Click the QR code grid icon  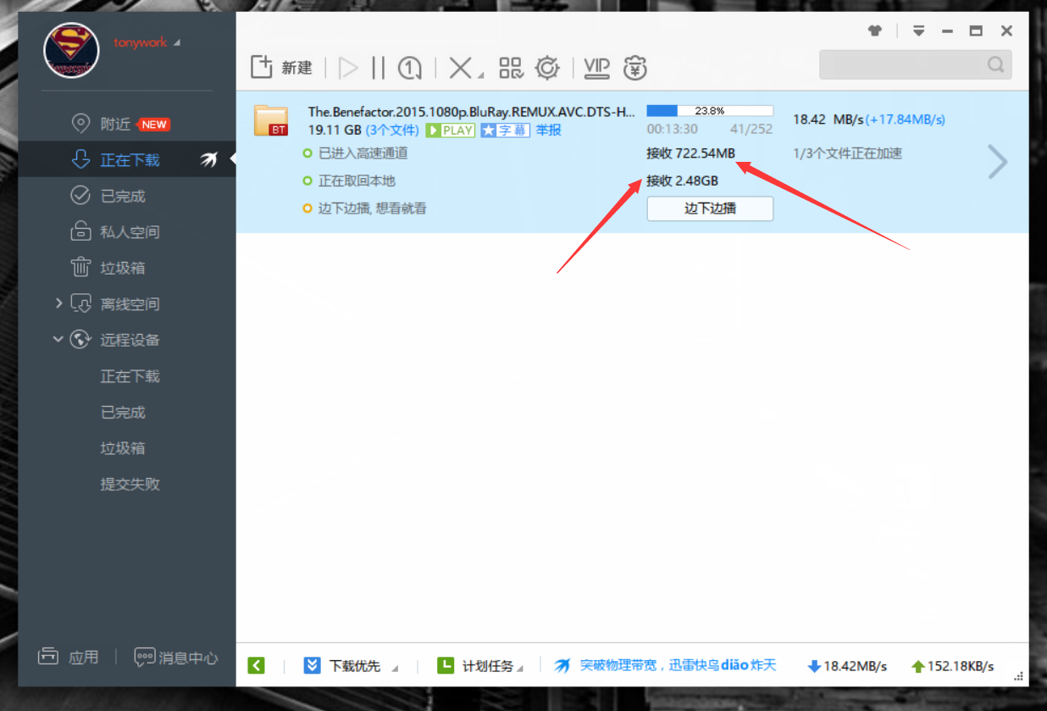pos(511,67)
